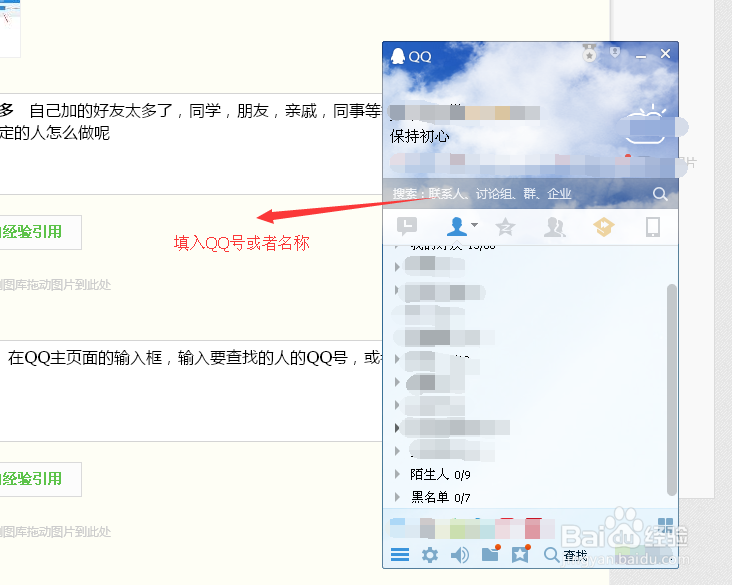732x585 pixels.
Task: Open the message manager speaker icon
Action: tap(460, 555)
